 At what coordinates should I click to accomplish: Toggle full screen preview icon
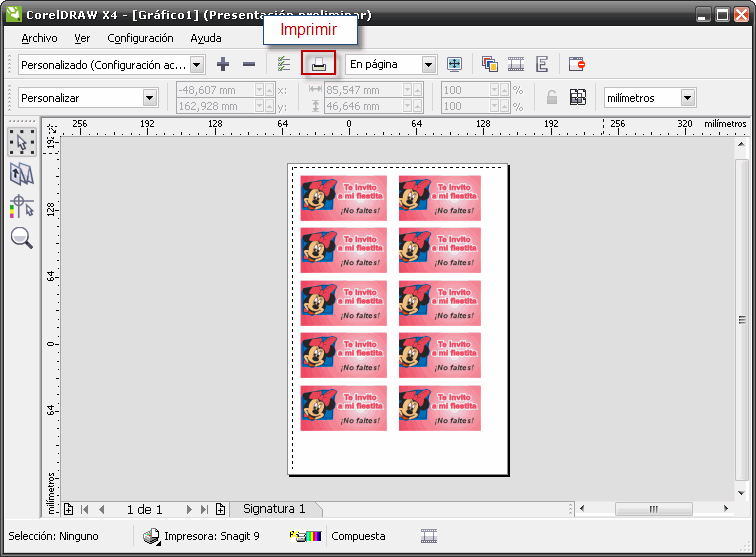click(454, 64)
